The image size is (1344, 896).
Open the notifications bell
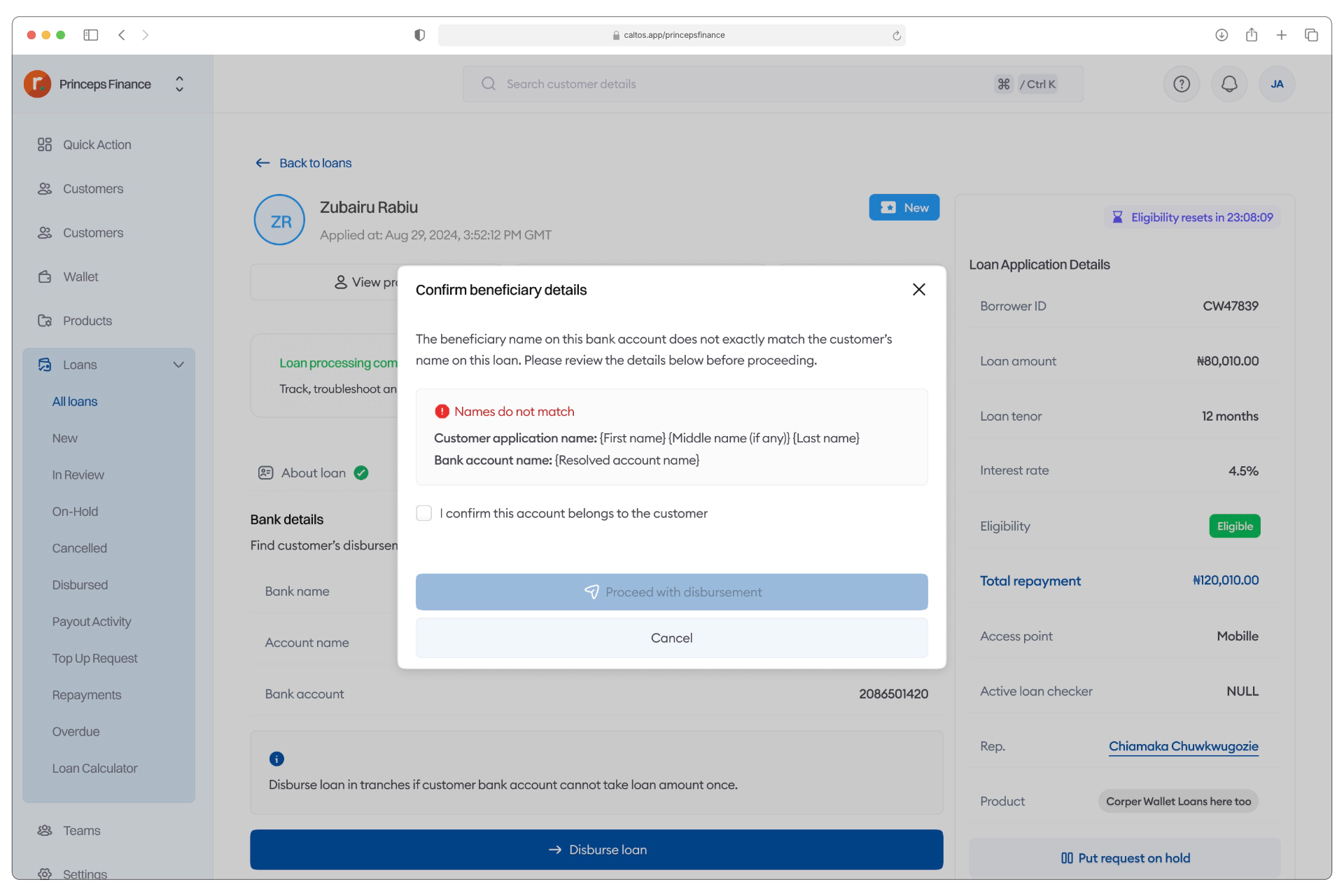[x=1229, y=84]
